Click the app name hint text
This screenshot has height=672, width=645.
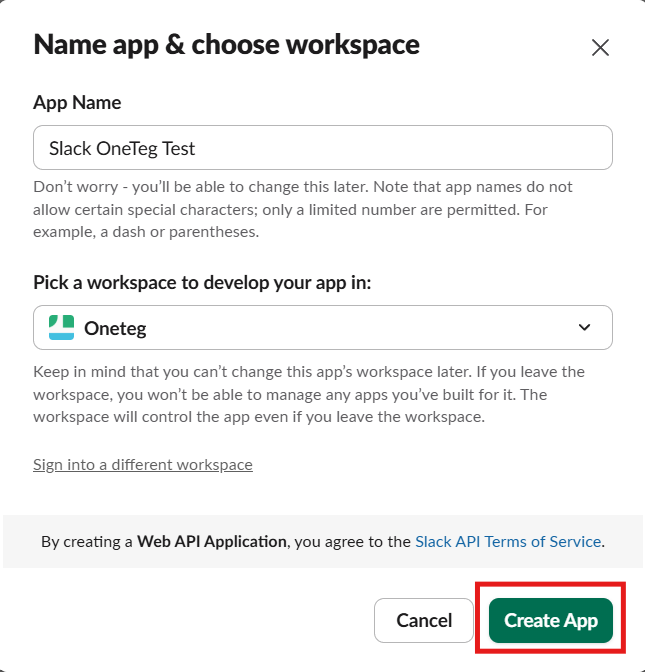pyautogui.click(x=303, y=209)
